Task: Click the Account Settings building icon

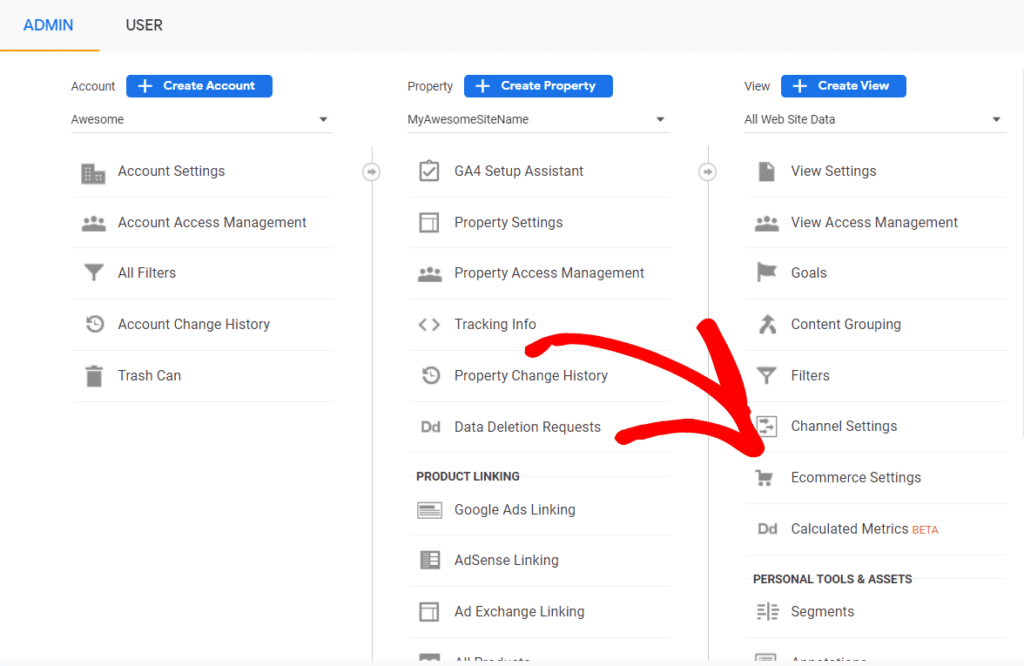Action: [x=93, y=173]
